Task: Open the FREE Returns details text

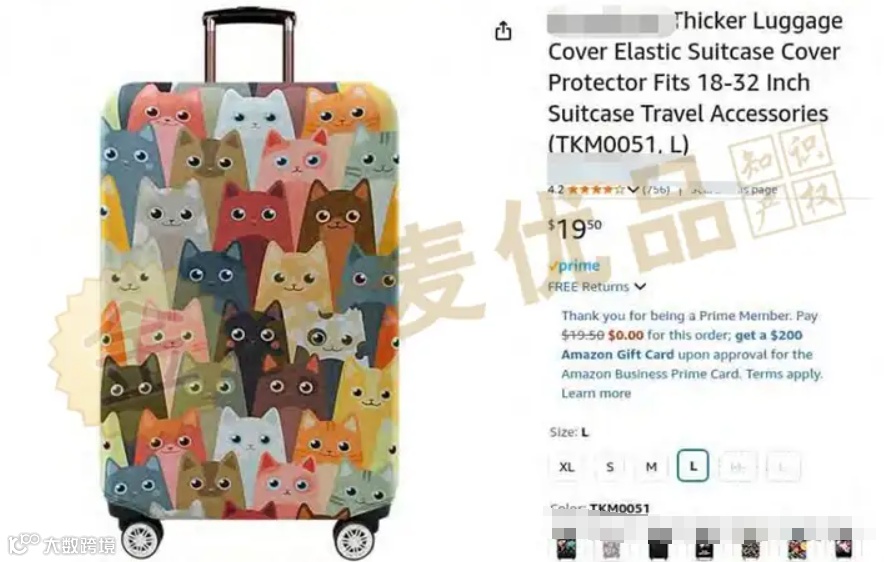Action: pyautogui.click(x=588, y=286)
